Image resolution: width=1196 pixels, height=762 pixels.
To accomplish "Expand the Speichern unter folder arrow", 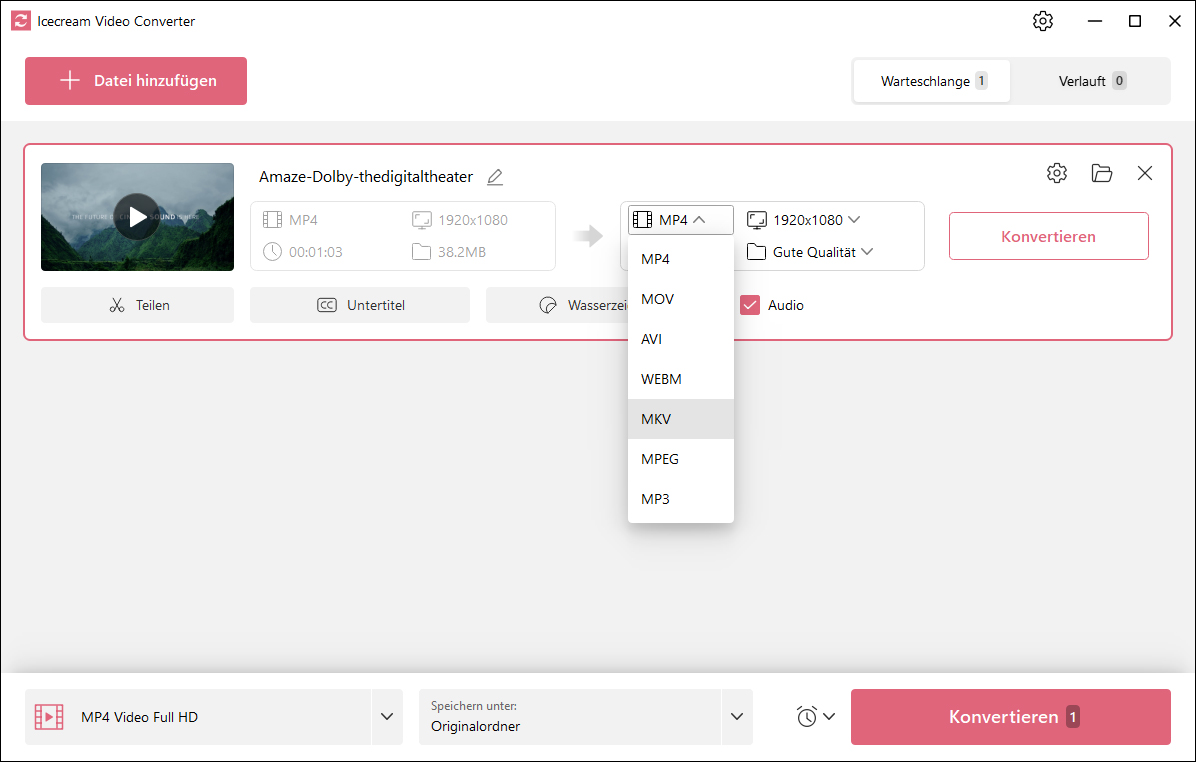I will [737, 717].
